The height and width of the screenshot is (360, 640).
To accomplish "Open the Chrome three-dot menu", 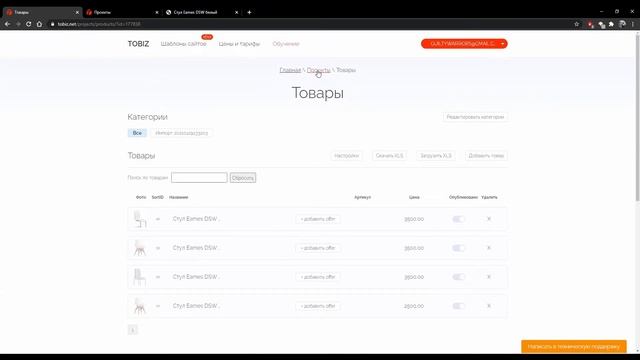I will pos(633,24).
